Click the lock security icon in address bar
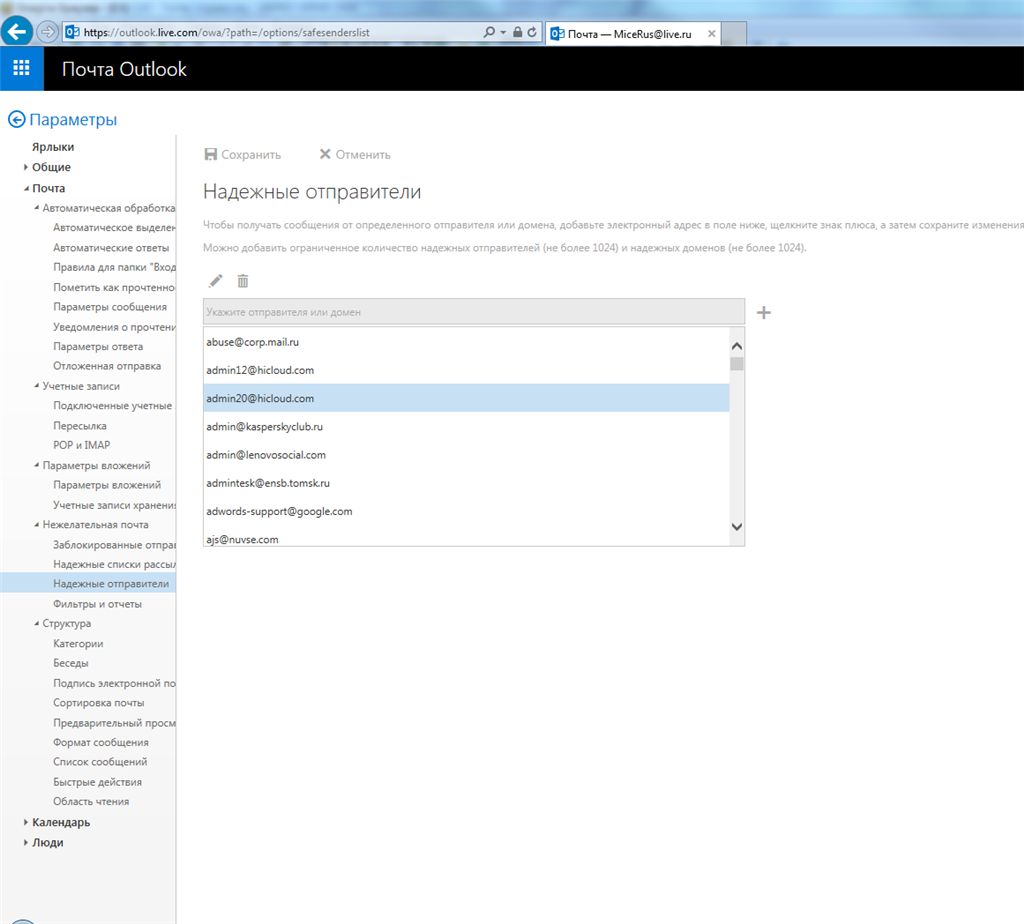Viewport: 1024px width, 924px height. pyautogui.click(x=517, y=32)
